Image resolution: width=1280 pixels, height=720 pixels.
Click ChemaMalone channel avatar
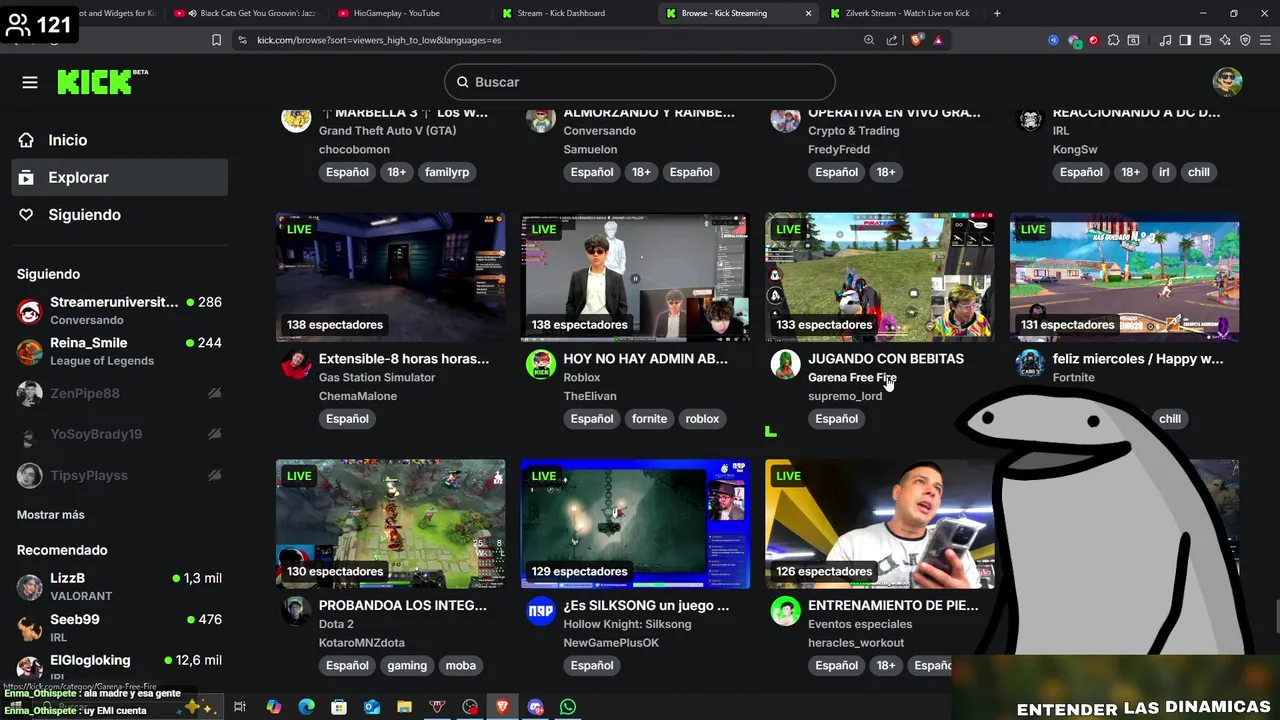coord(296,364)
